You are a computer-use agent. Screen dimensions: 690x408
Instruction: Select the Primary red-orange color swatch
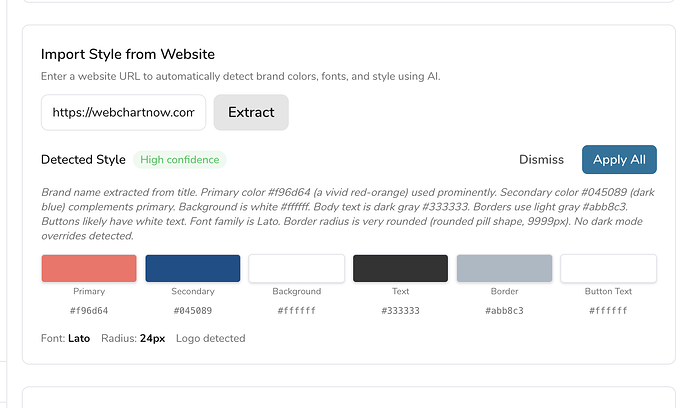tap(89, 268)
